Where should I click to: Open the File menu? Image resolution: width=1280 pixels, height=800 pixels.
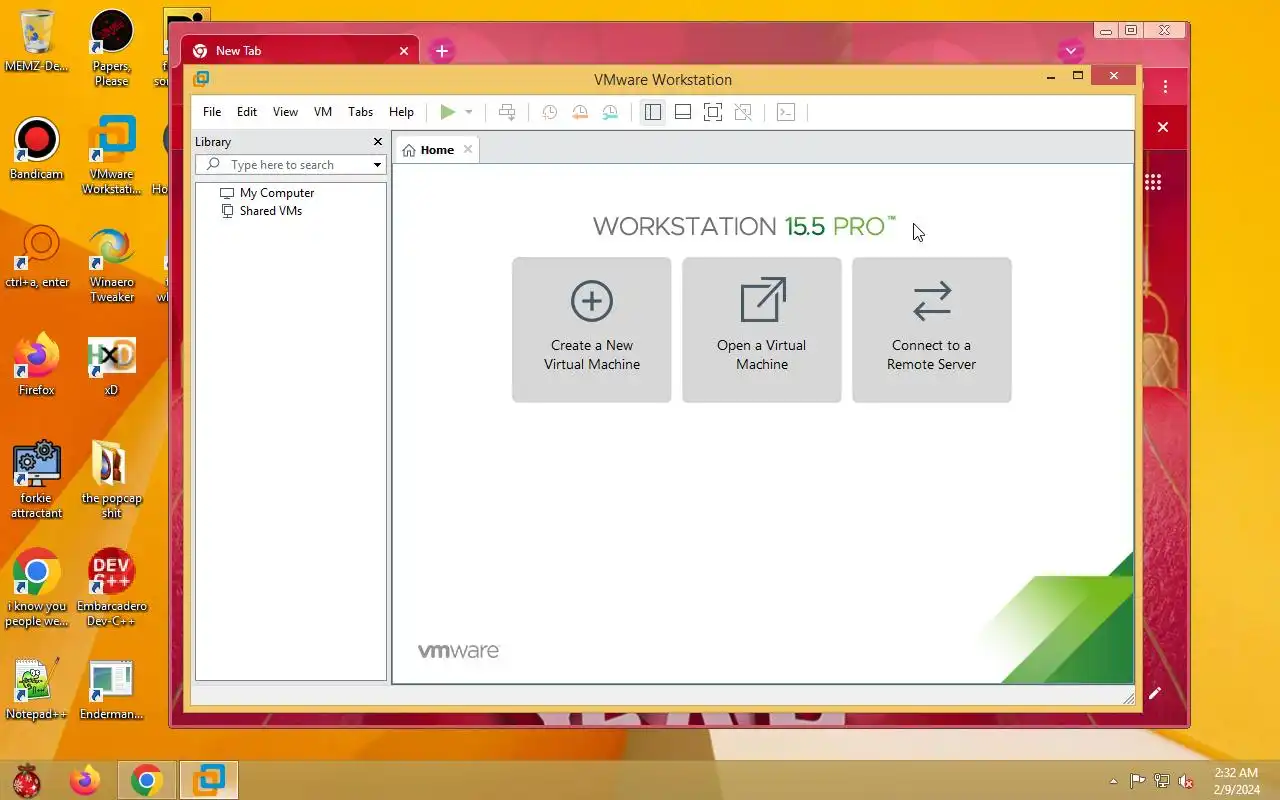click(x=212, y=112)
